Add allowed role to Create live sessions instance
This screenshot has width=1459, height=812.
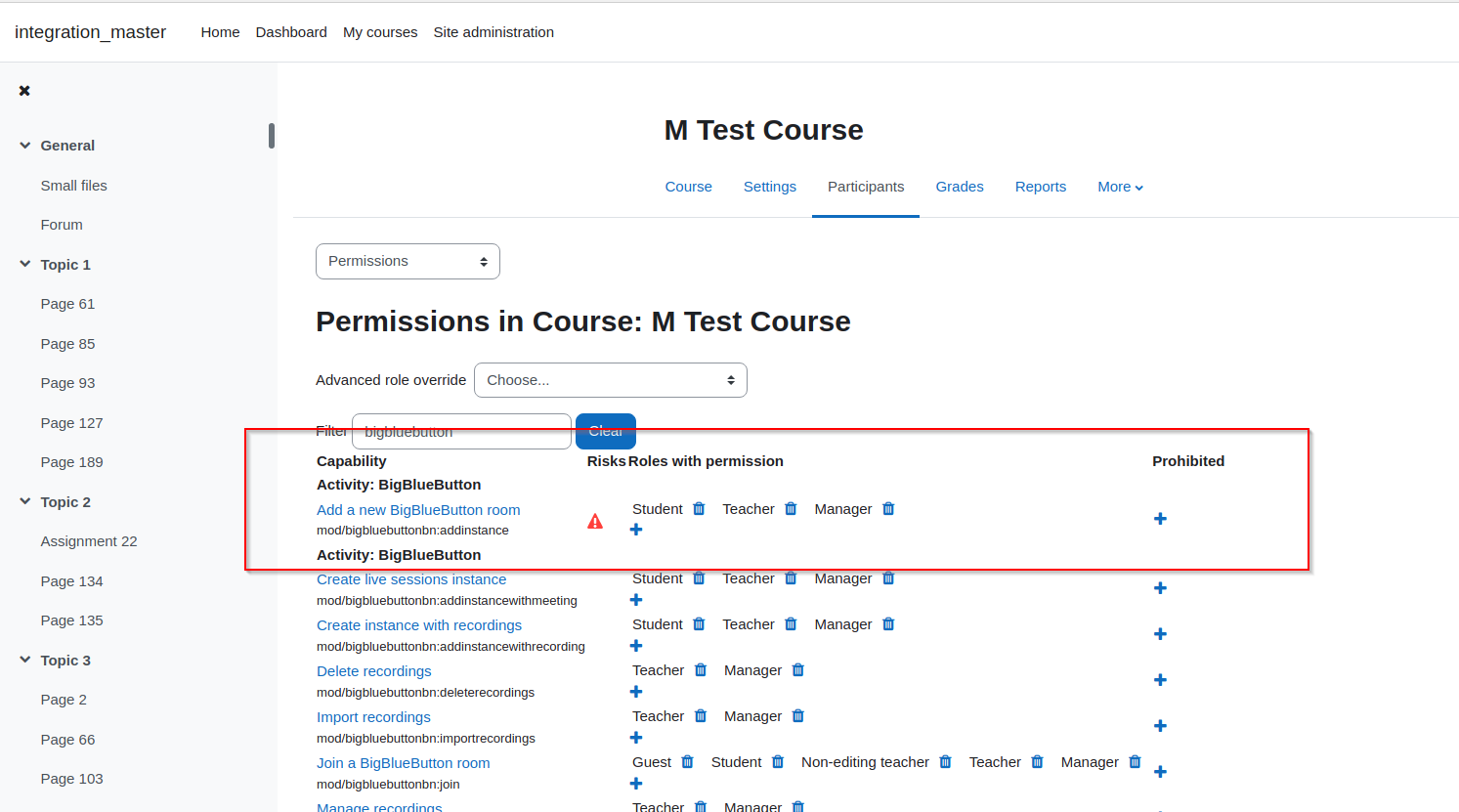636,600
